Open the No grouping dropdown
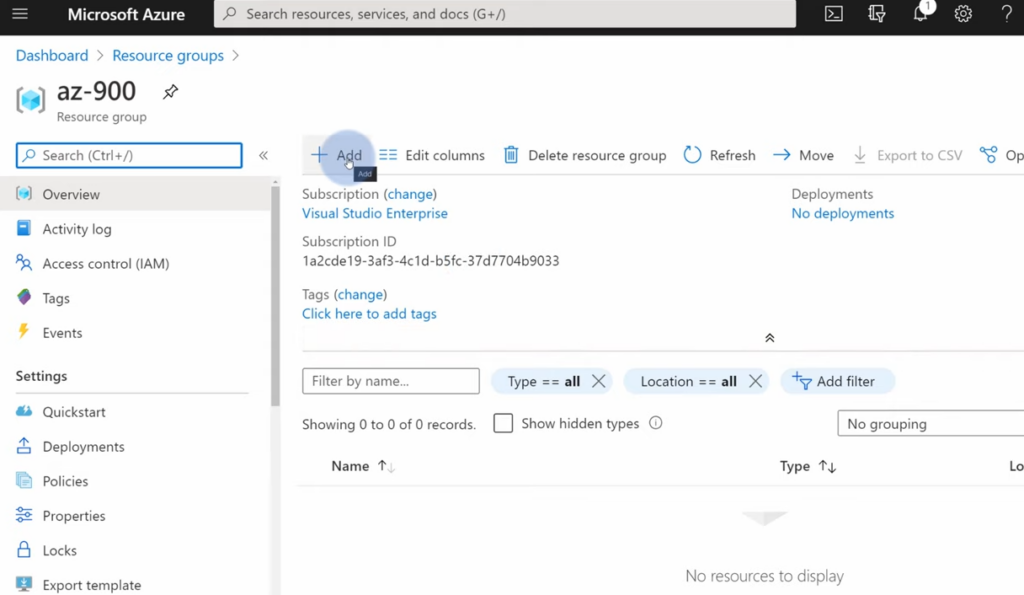The height and width of the screenshot is (595, 1024). 930,424
